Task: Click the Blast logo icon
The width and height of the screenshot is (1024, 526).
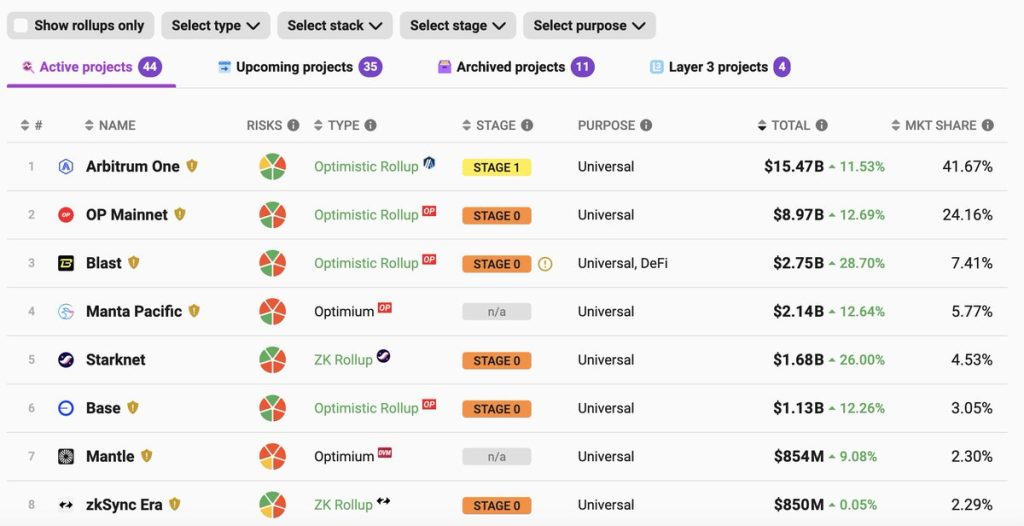Action: click(66, 263)
